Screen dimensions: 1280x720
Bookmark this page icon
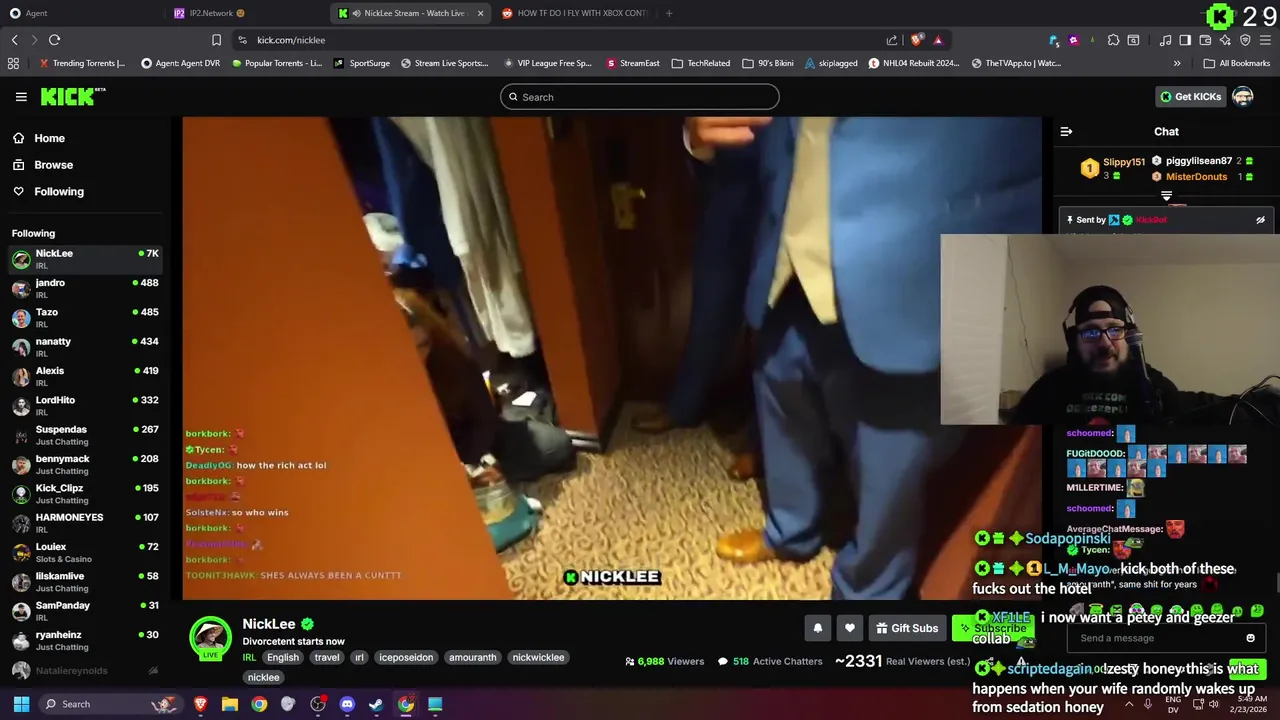point(216,40)
